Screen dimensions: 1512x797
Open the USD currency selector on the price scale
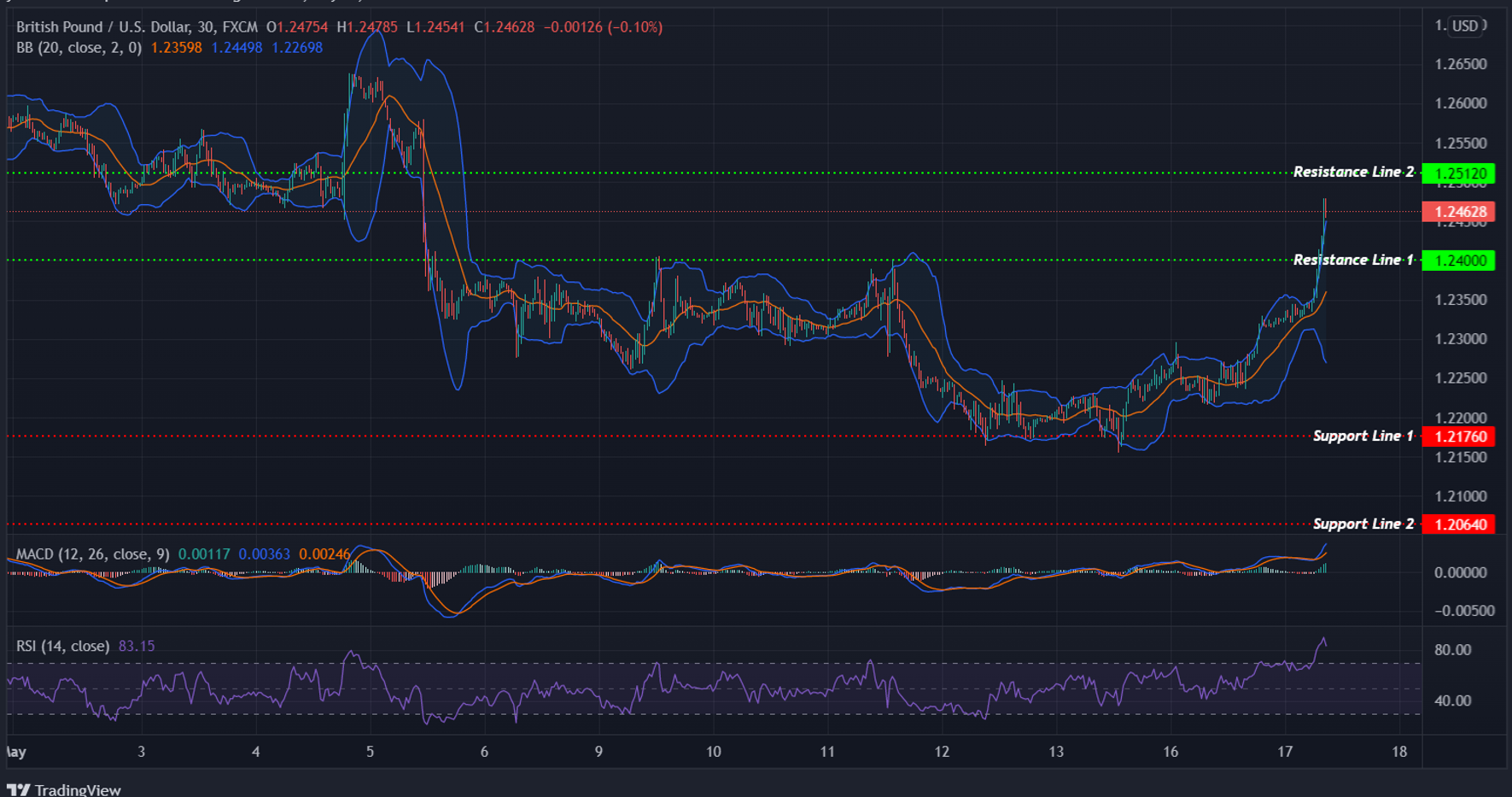point(1466,26)
